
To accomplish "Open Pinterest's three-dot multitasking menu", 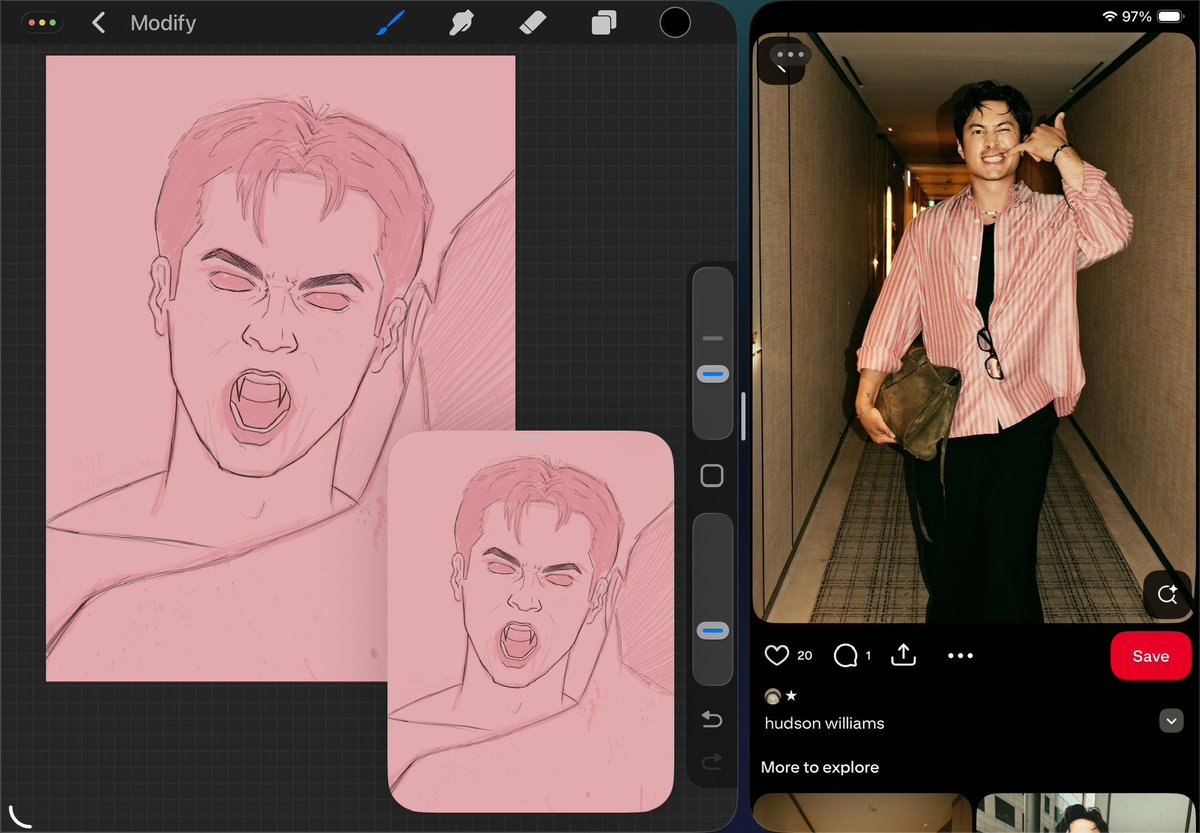I will tap(789, 55).
